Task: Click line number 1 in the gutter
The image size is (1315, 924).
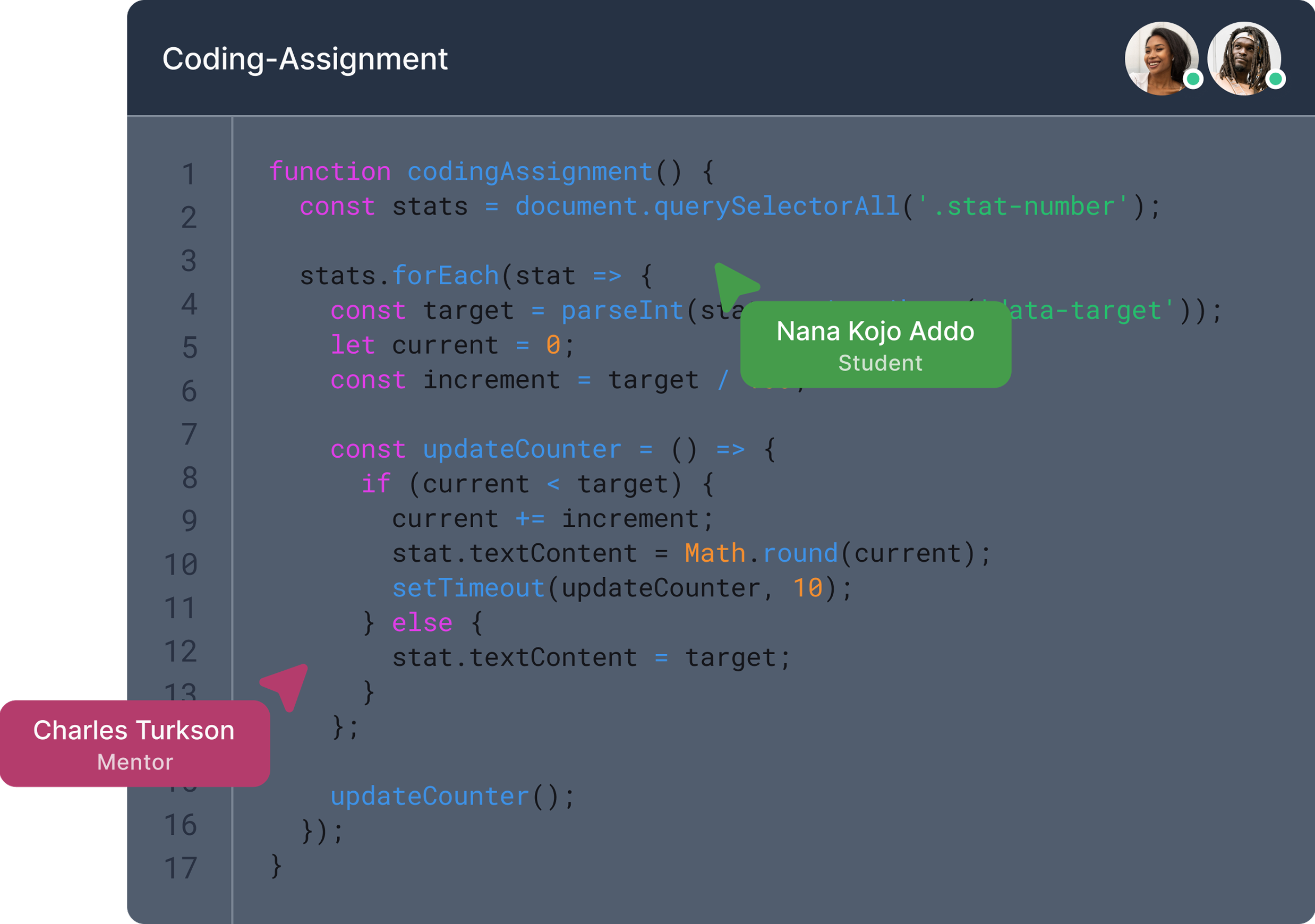Action: pos(189,174)
